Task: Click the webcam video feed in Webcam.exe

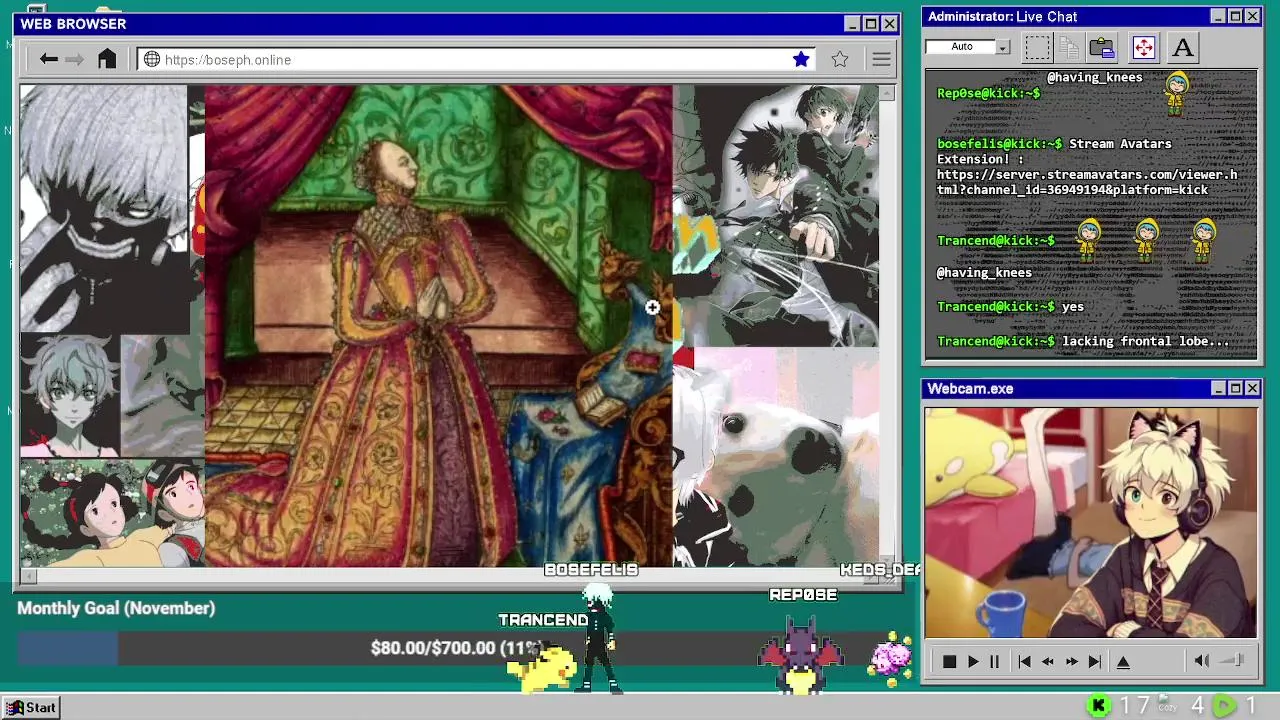Action: (1090, 522)
